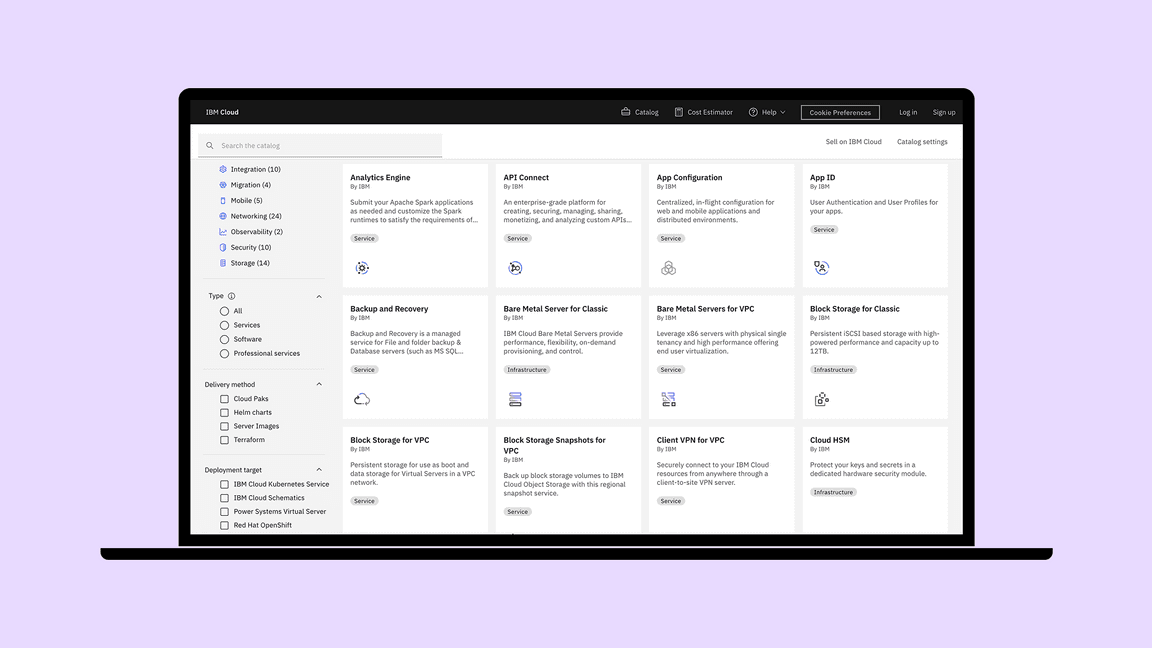
Task: Open the Catalog from the top bar
Action: tap(639, 112)
